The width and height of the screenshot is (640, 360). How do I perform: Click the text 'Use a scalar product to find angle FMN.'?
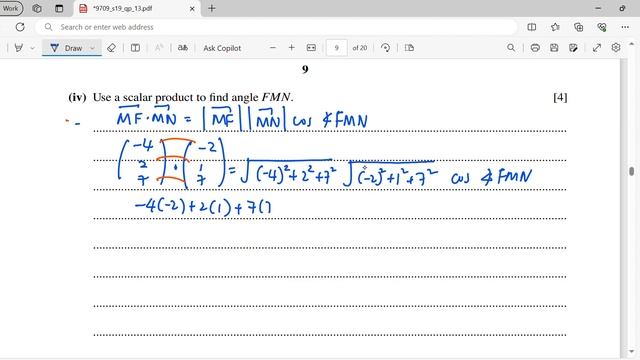193,97
